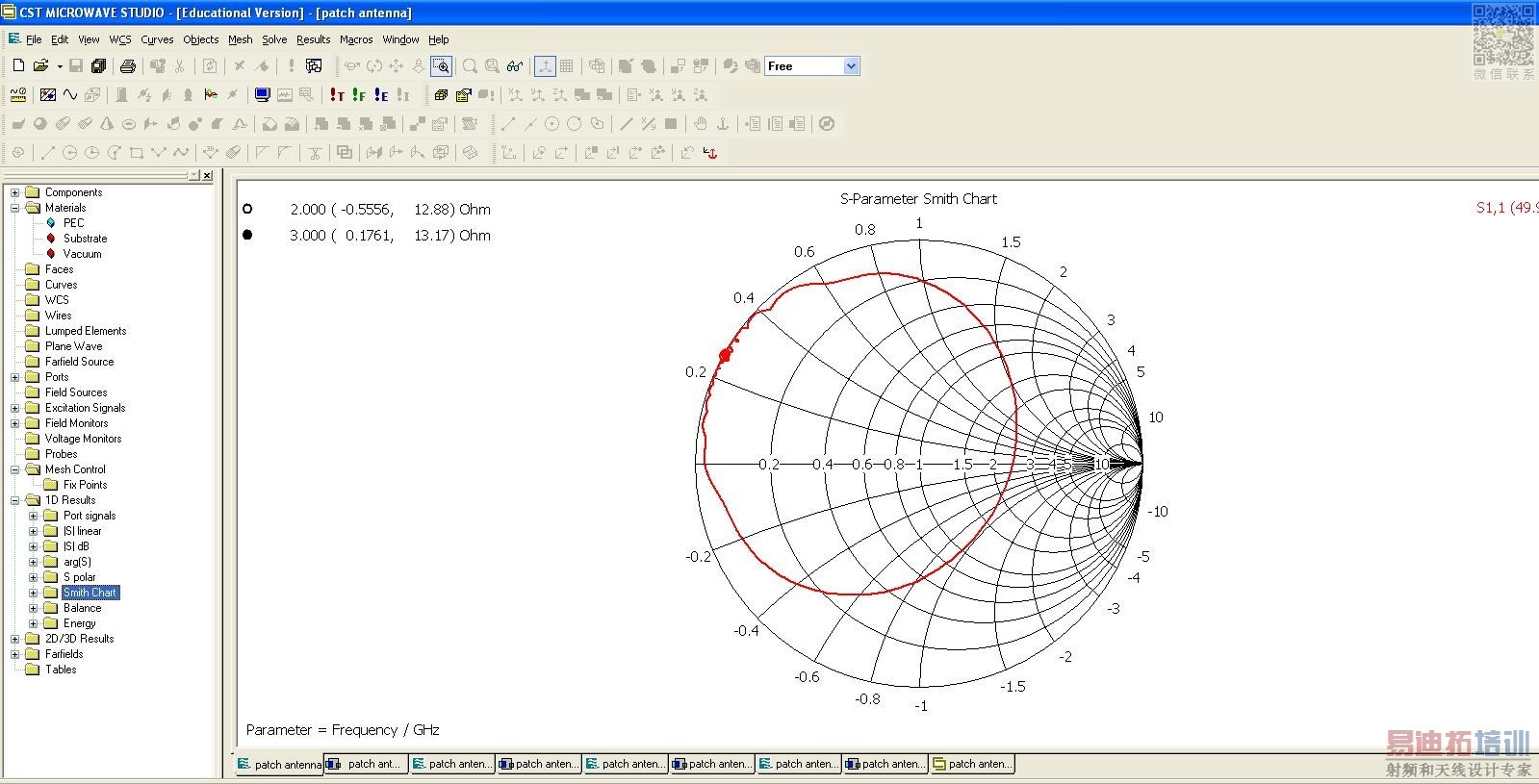The height and width of the screenshot is (784, 1539).
Task: Click the PEC material icon
Action: [51, 222]
